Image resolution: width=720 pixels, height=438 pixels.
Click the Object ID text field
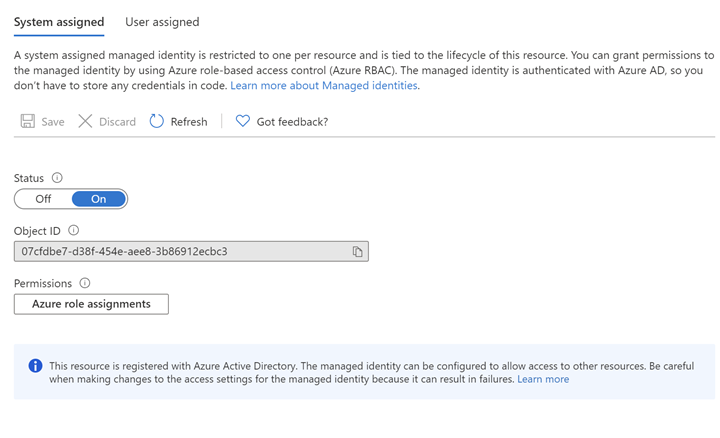coord(180,252)
